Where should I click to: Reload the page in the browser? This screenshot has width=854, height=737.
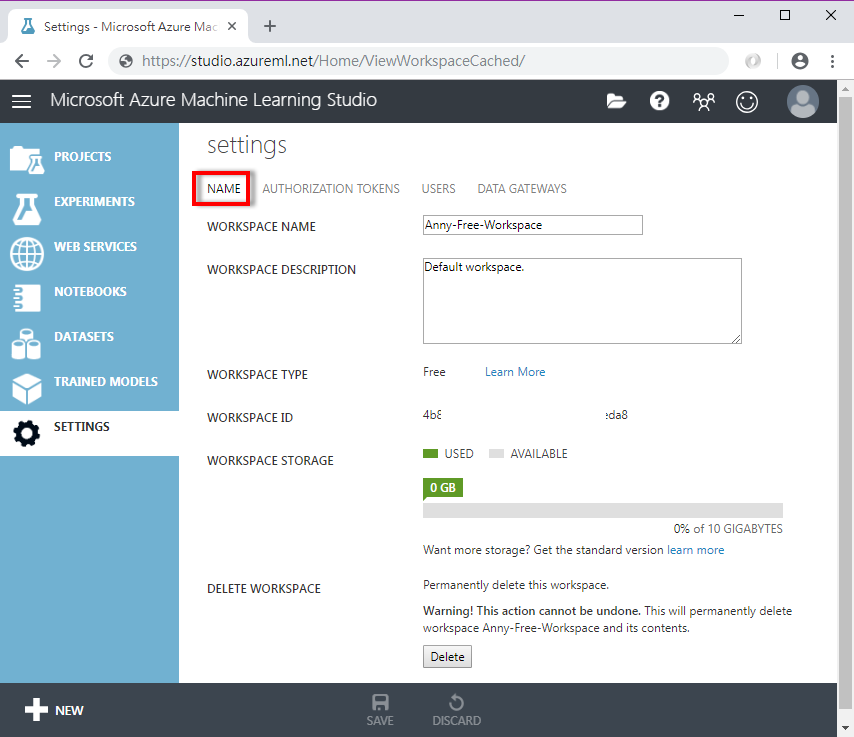[86, 61]
